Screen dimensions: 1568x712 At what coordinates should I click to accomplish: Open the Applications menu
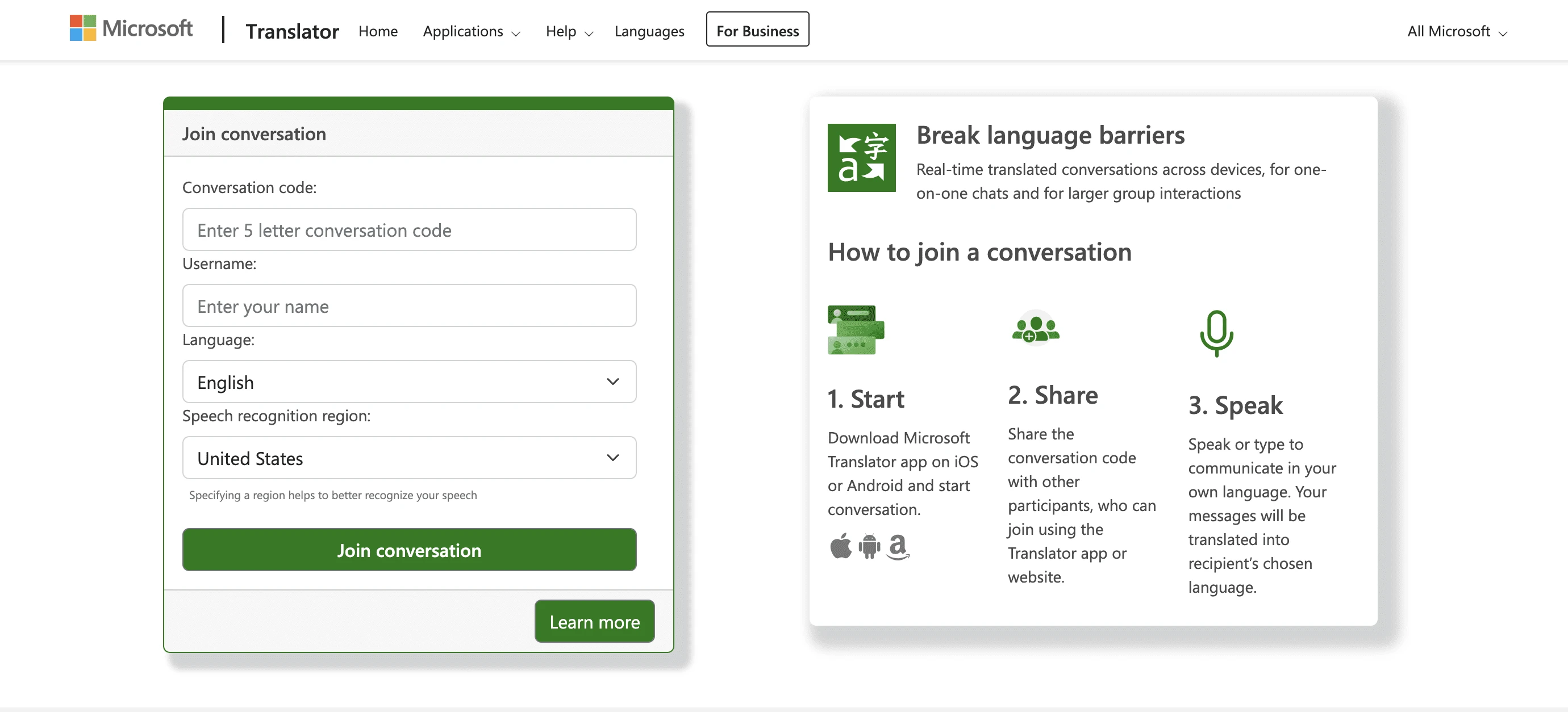[x=471, y=30]
